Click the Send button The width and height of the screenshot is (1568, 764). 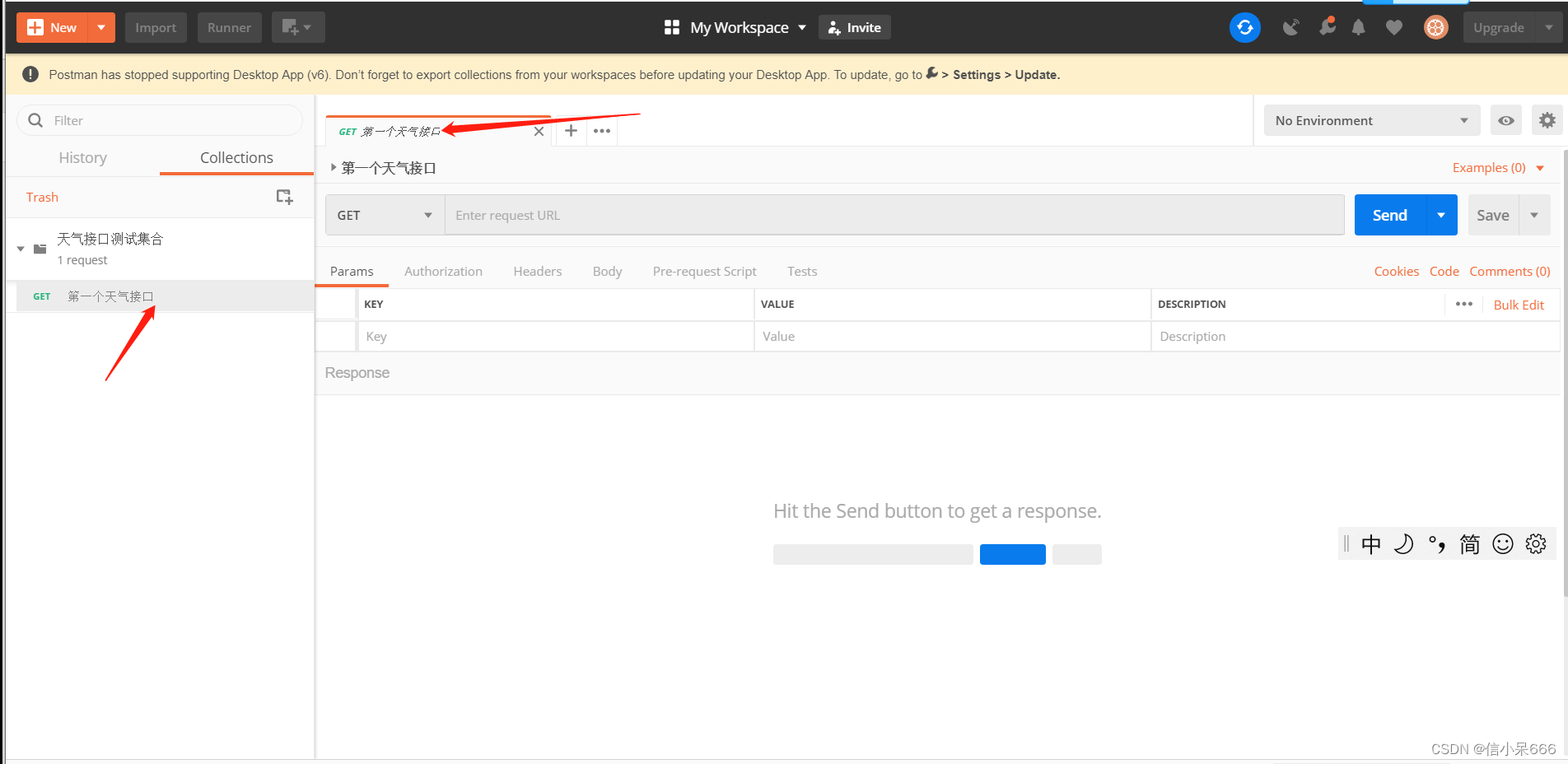click(1390, 215)
